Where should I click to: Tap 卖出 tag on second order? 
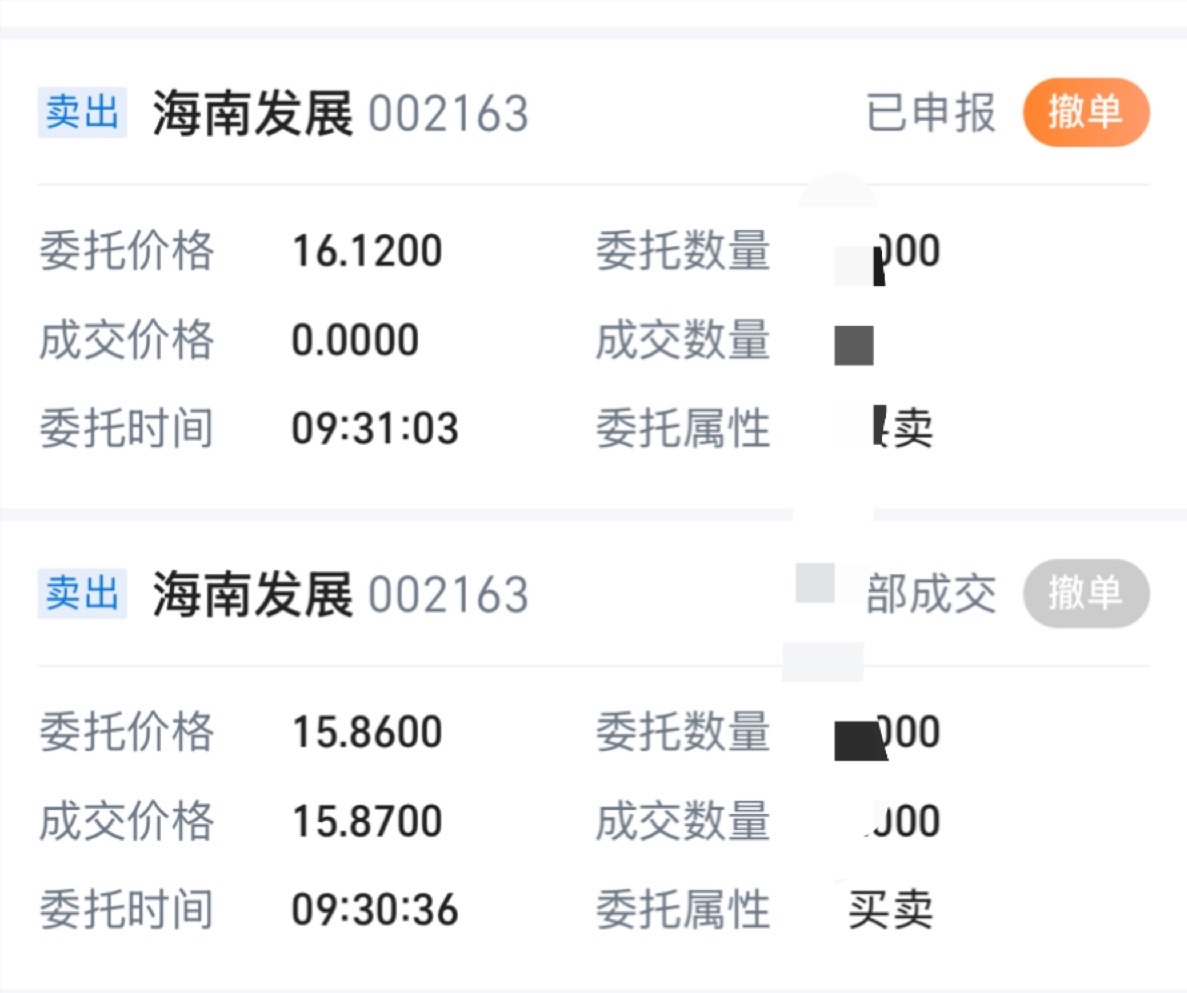pyautogui.click(x=82, y=594)
